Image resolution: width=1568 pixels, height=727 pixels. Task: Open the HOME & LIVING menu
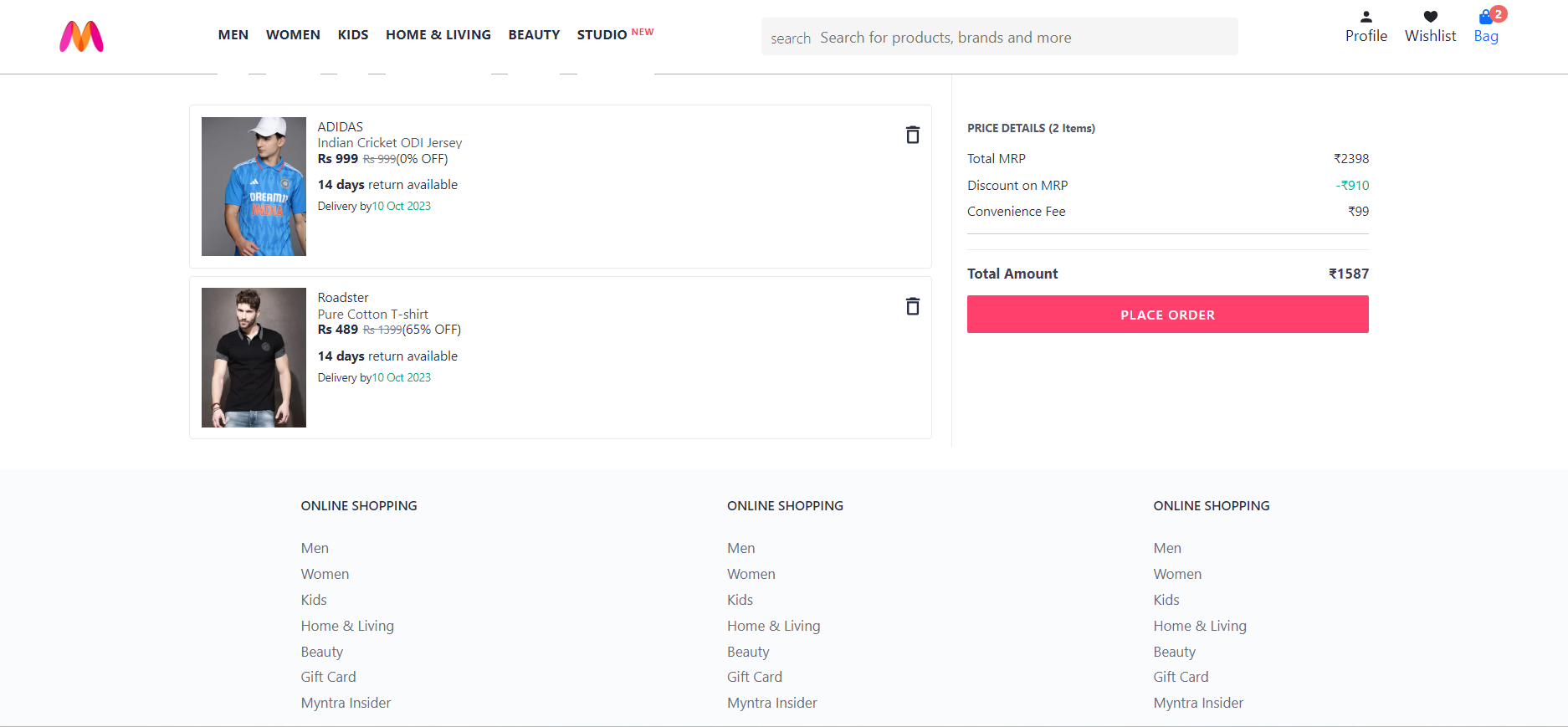(x=438, y=34)
